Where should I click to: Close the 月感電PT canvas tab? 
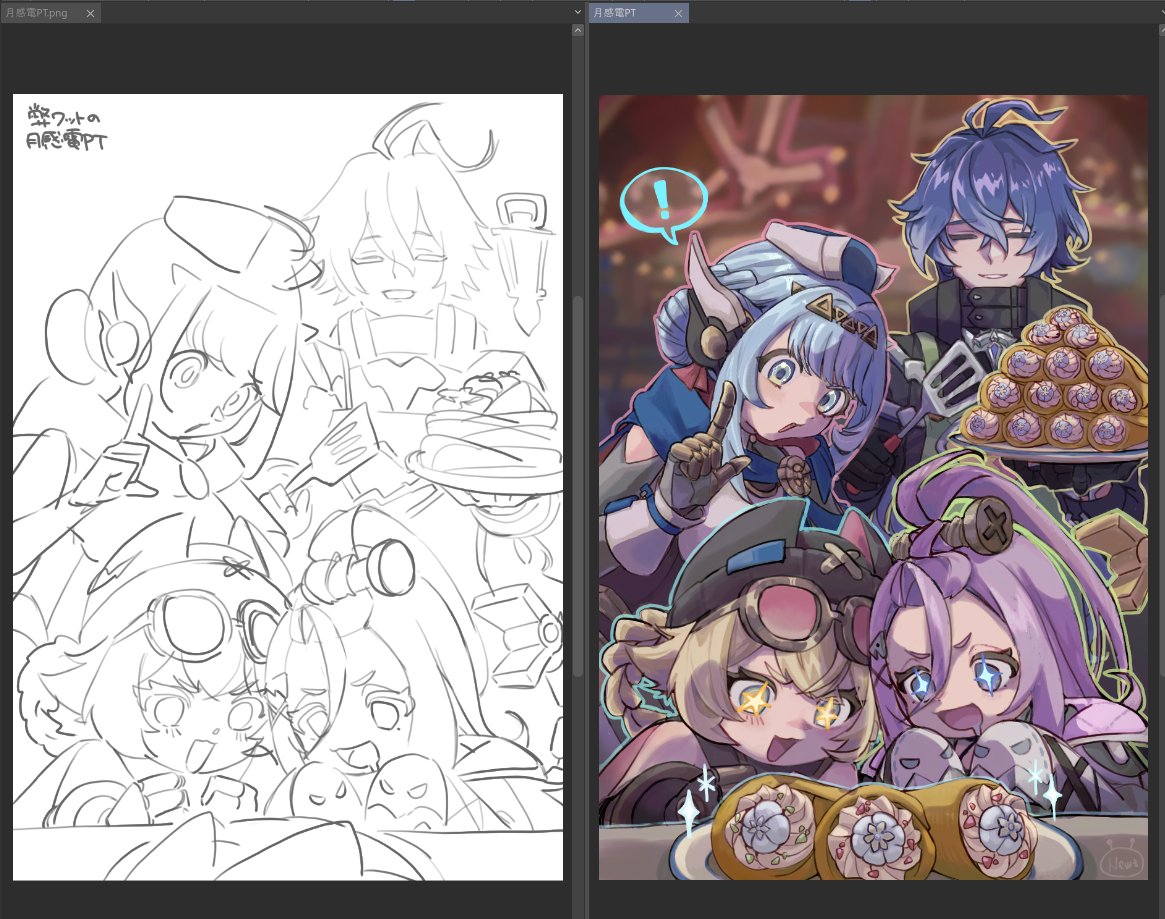coord(678,13)
